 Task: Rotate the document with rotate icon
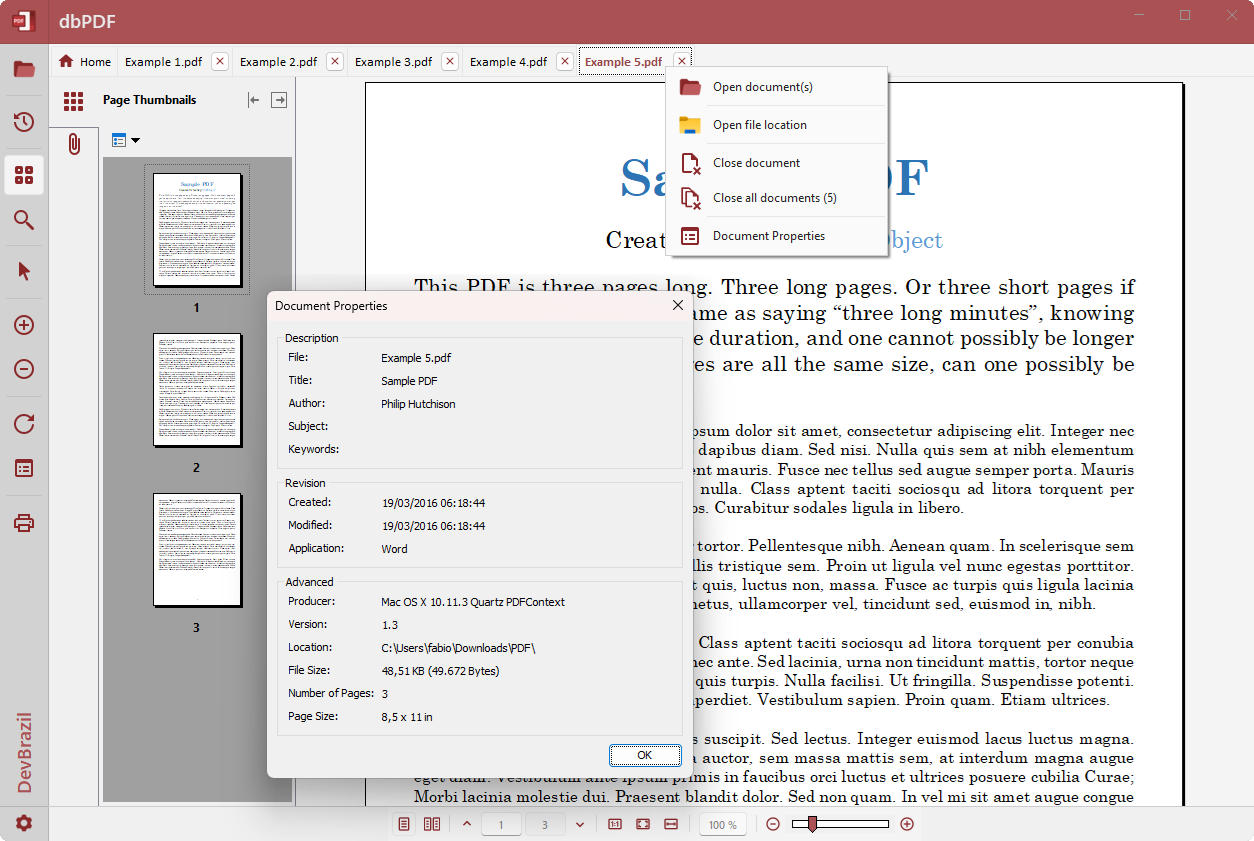[x=24, y=424]
